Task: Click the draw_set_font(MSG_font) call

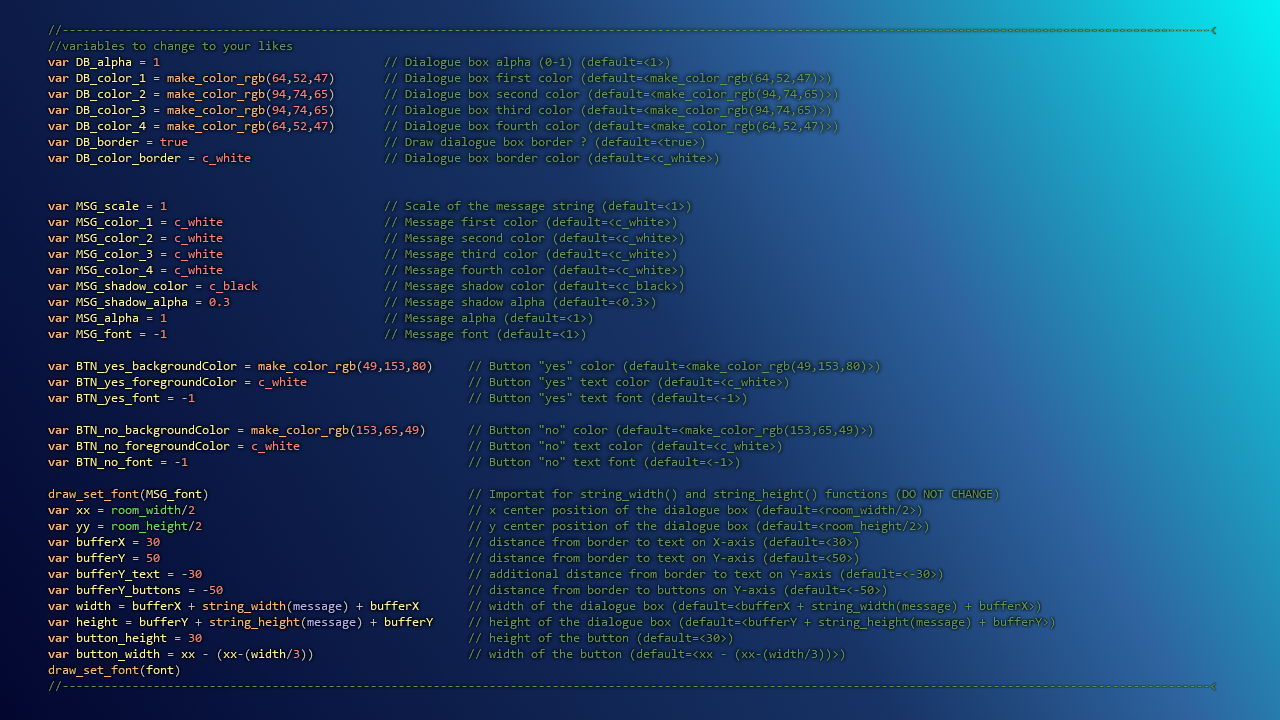Action: coord(128,494)
